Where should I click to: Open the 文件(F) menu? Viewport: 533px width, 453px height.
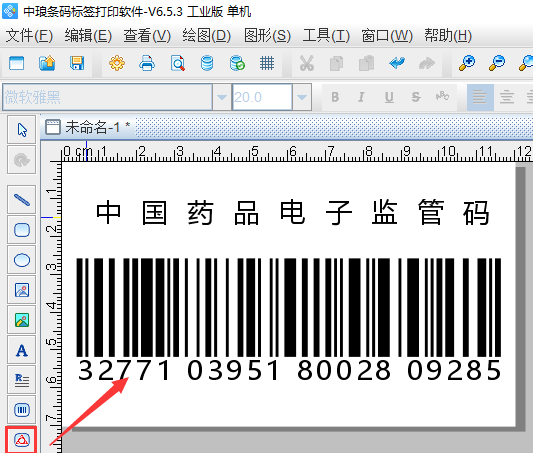coord(29,36)
